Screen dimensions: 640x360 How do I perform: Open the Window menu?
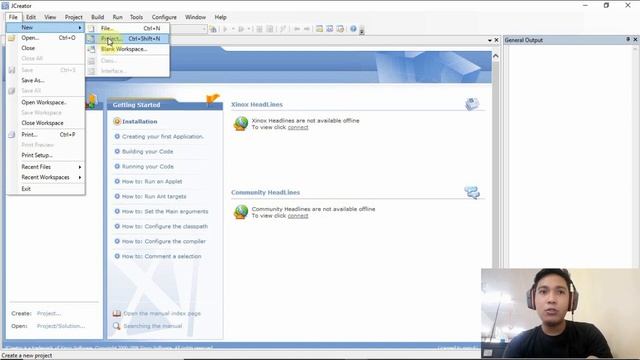pyautogui.click(x=195, y=17)
